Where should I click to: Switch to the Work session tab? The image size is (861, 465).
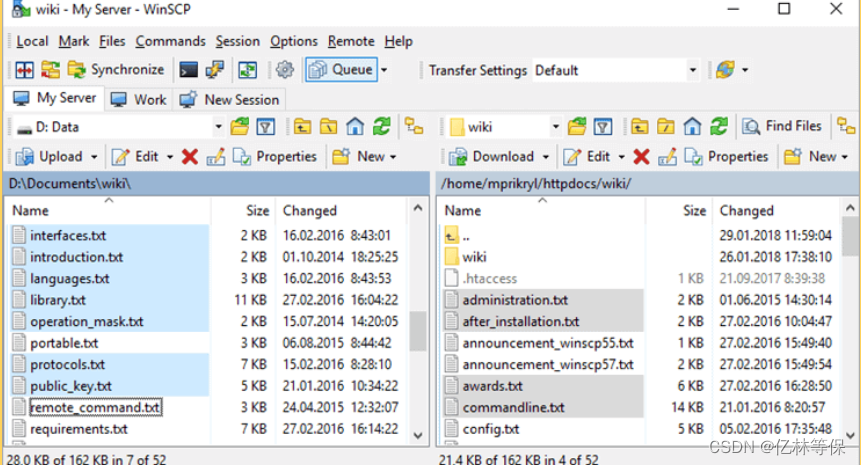coord(138,99)
